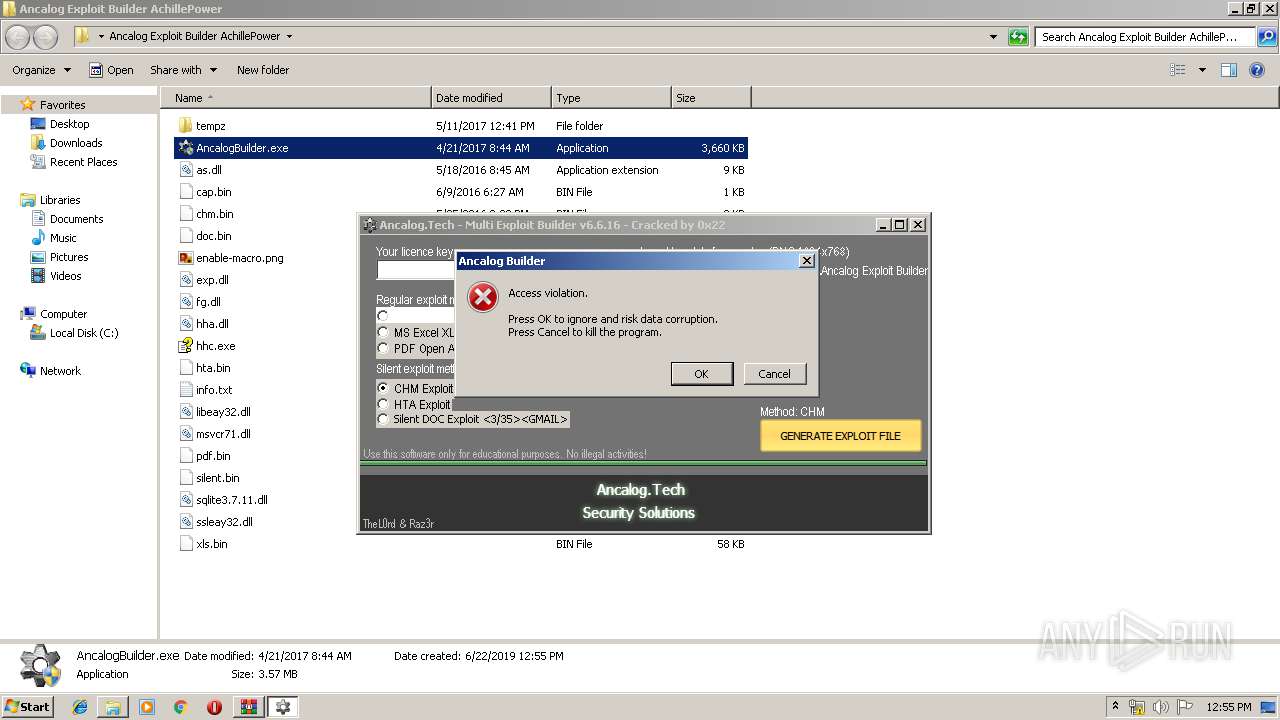Sort files by Name column header

295,98
